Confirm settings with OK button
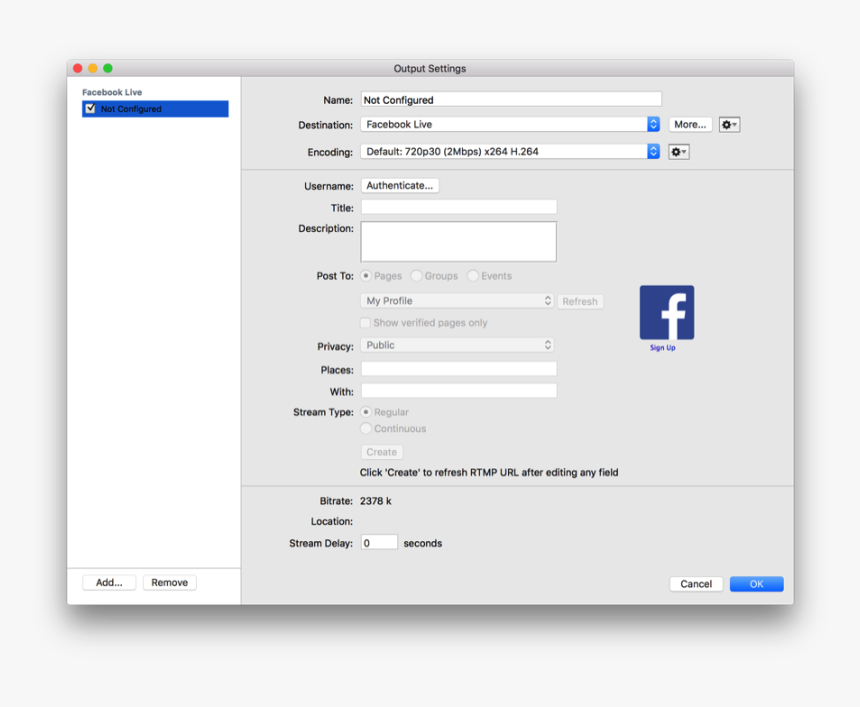 pyautogui.click(x=756, y=584)
